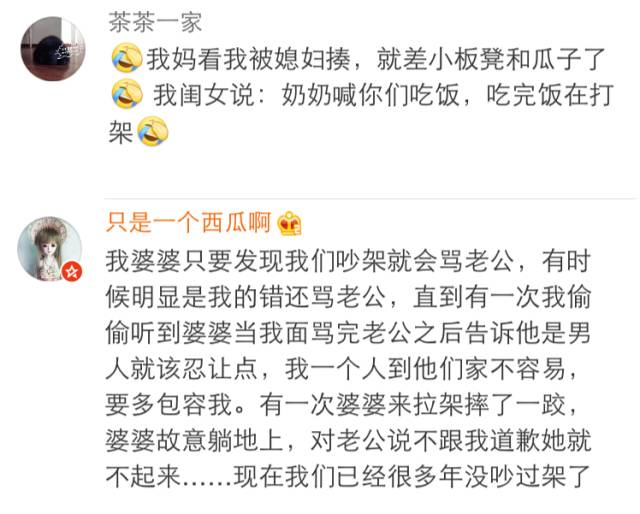Tap the orange username 只是一个西瓜啊
The width and height of the screenshot is (640, 514).
tap(189, 223)
